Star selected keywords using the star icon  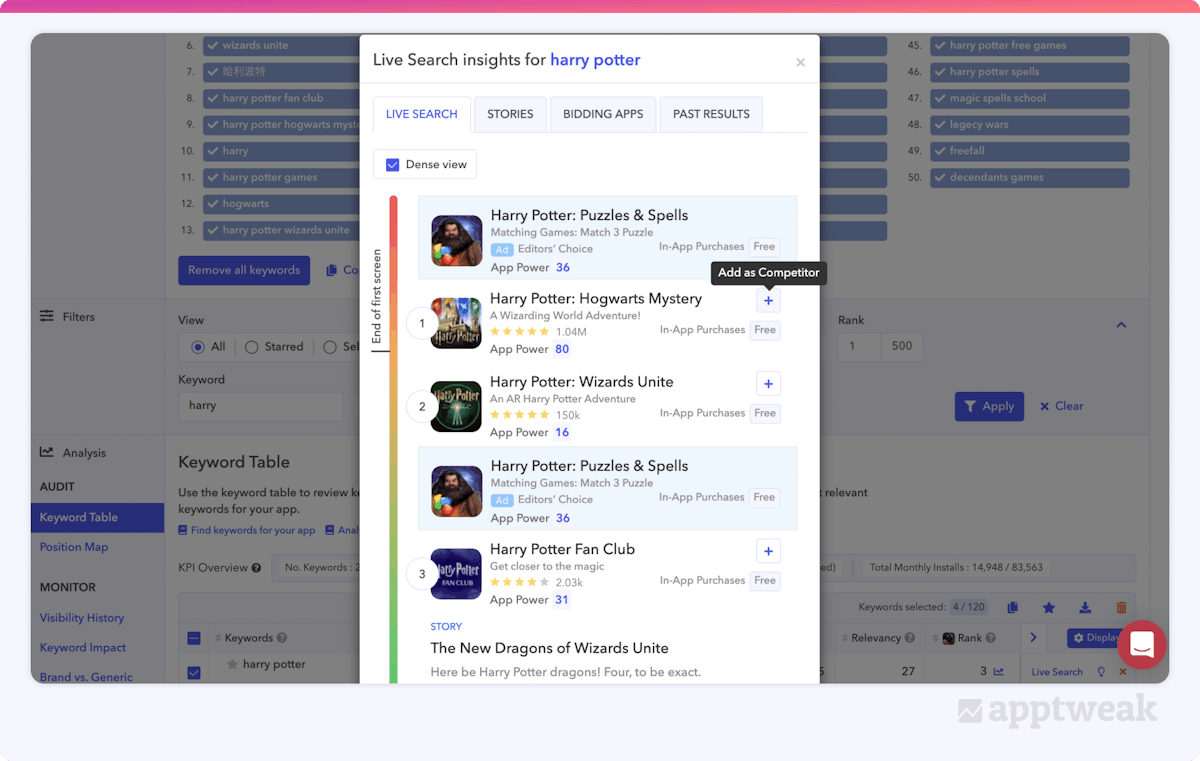click(x=1049, y=608)
